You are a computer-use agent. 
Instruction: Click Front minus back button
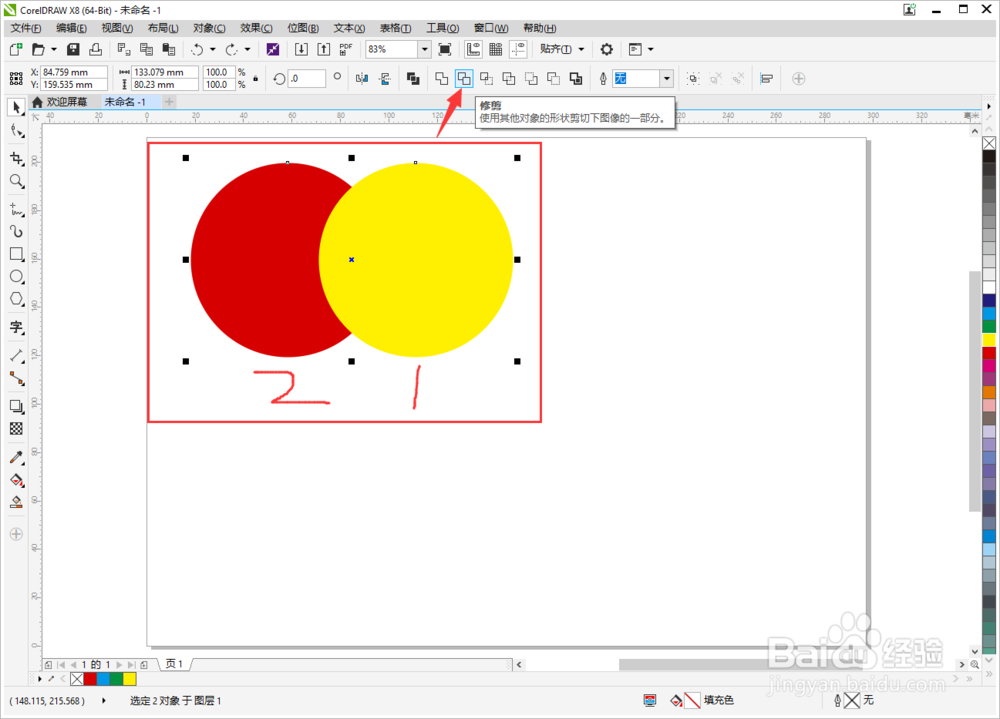tap(531, 78)
